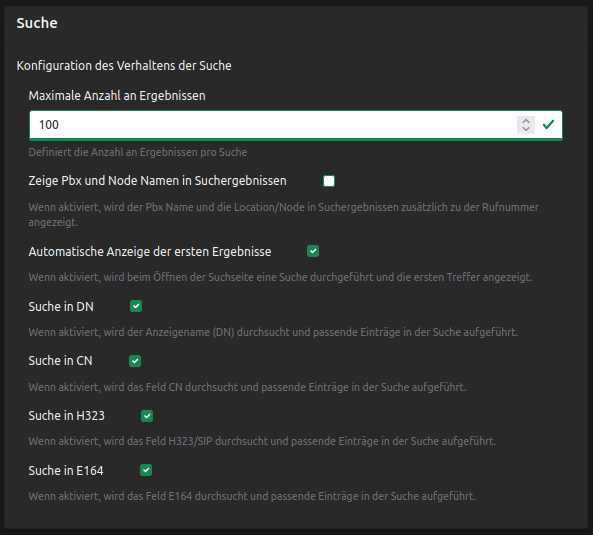
Task: Click the Maximale Anzahl an Ergebnissen label
Action: (x=117, y=96)
